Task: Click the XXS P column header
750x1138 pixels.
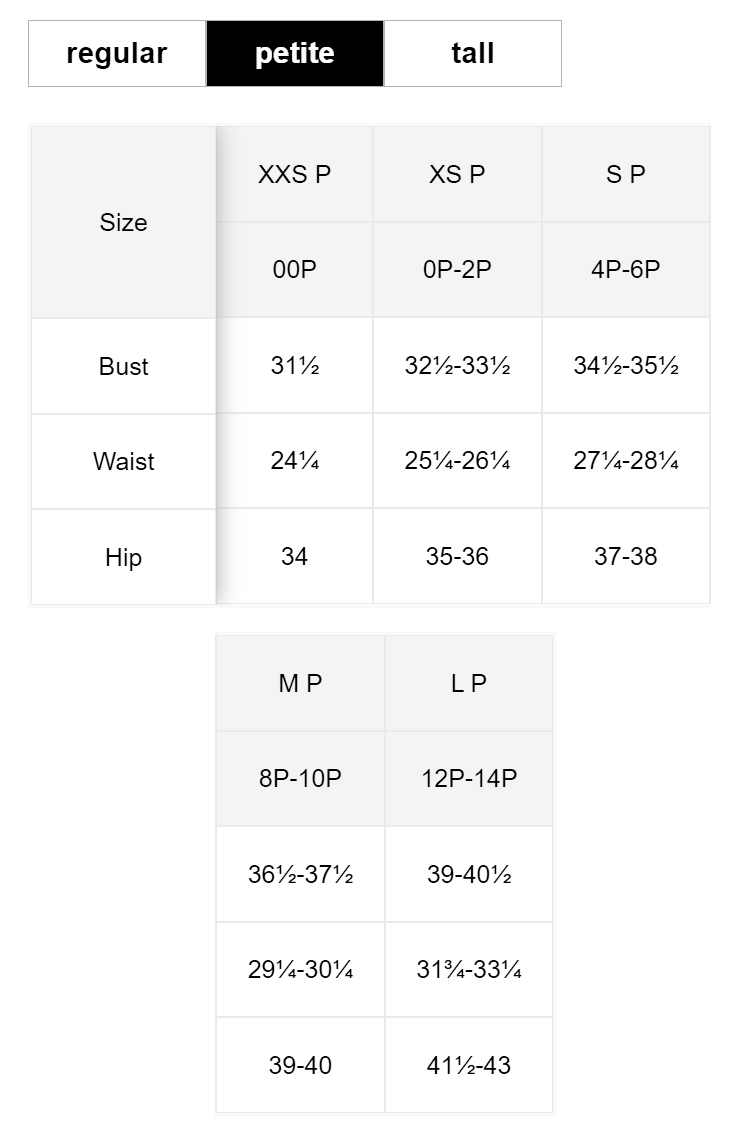Action: click(294, 175)
